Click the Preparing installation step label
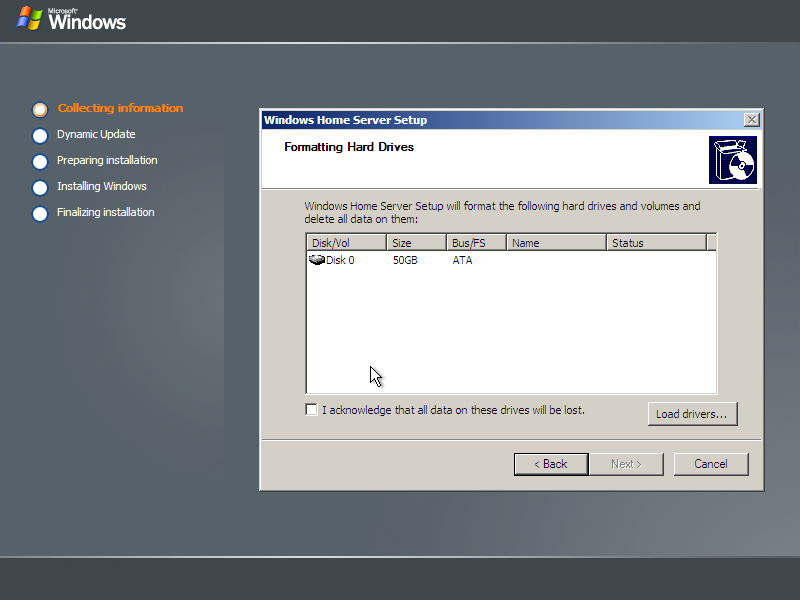The image size is (800, 600). coord(107,160)
